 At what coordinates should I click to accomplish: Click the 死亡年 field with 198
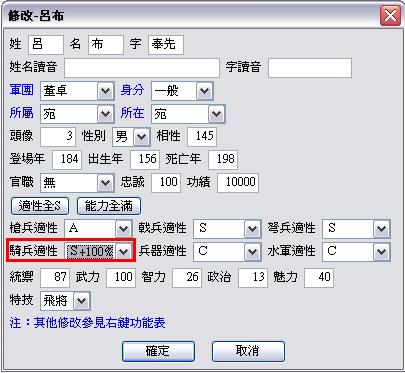(223, 160)
